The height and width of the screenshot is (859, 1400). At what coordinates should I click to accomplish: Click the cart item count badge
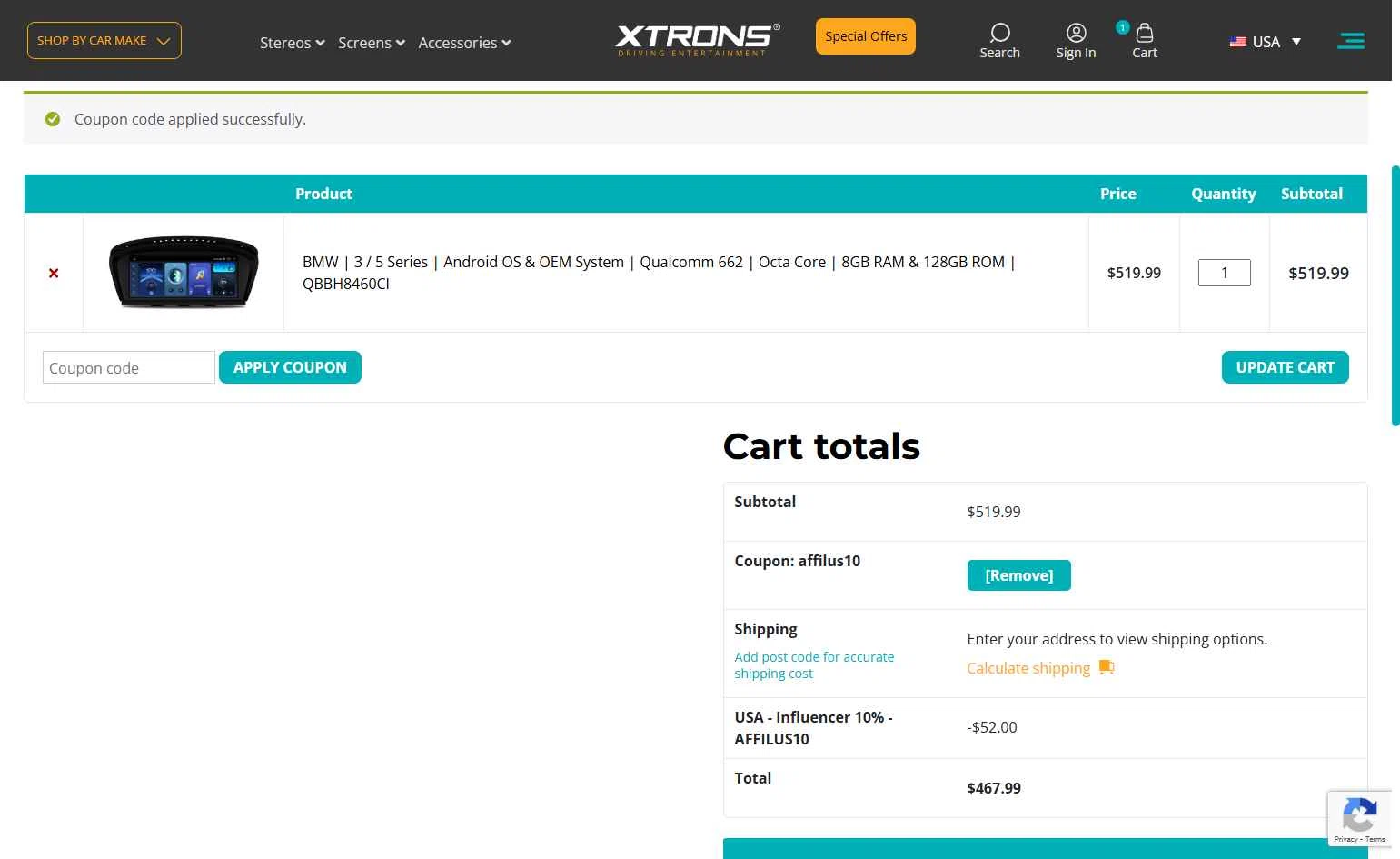pyautogui.click(x=1123, y=27)
